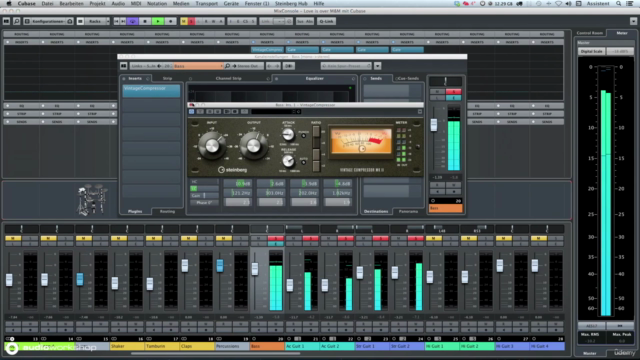Click the Sus Abs button
Screen dimensions: 640x360
click(x=304, y=21)
